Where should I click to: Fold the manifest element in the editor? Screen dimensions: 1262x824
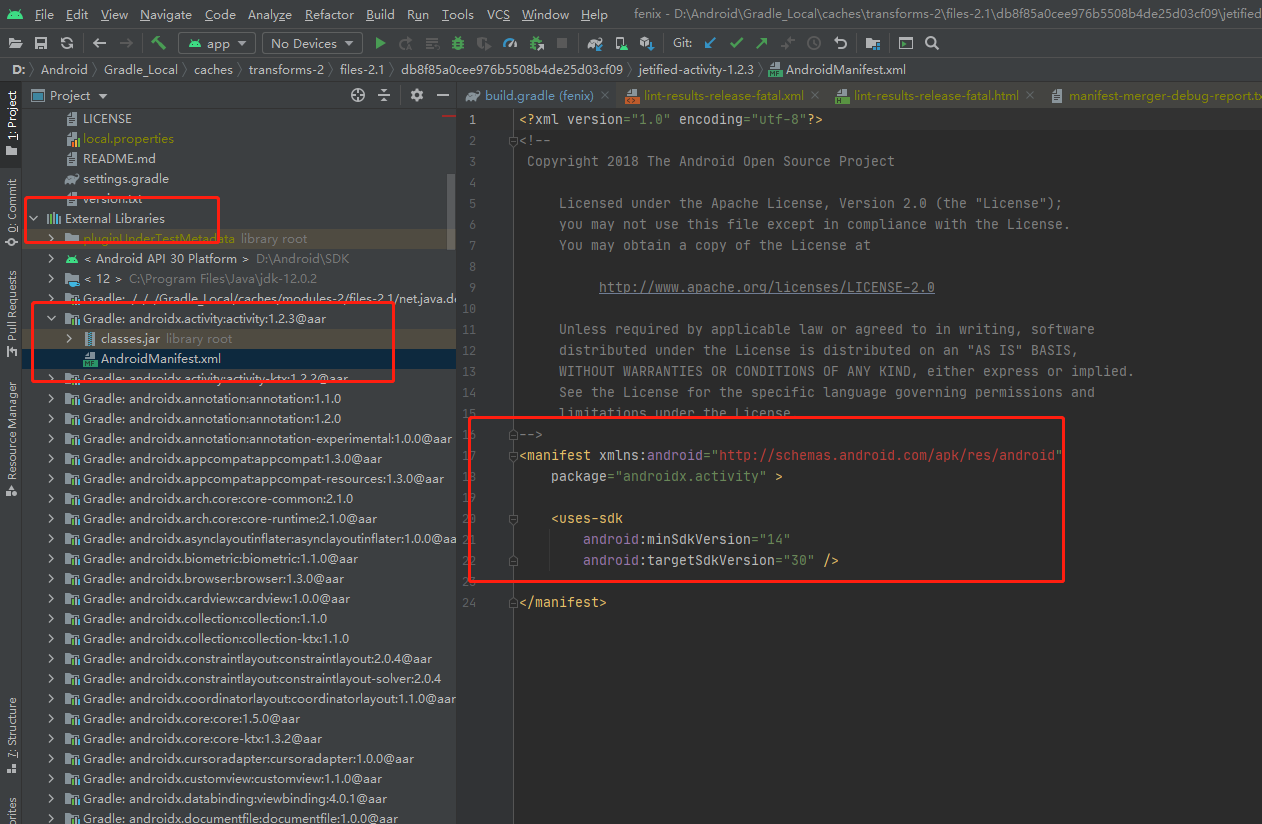coord(513,455)
